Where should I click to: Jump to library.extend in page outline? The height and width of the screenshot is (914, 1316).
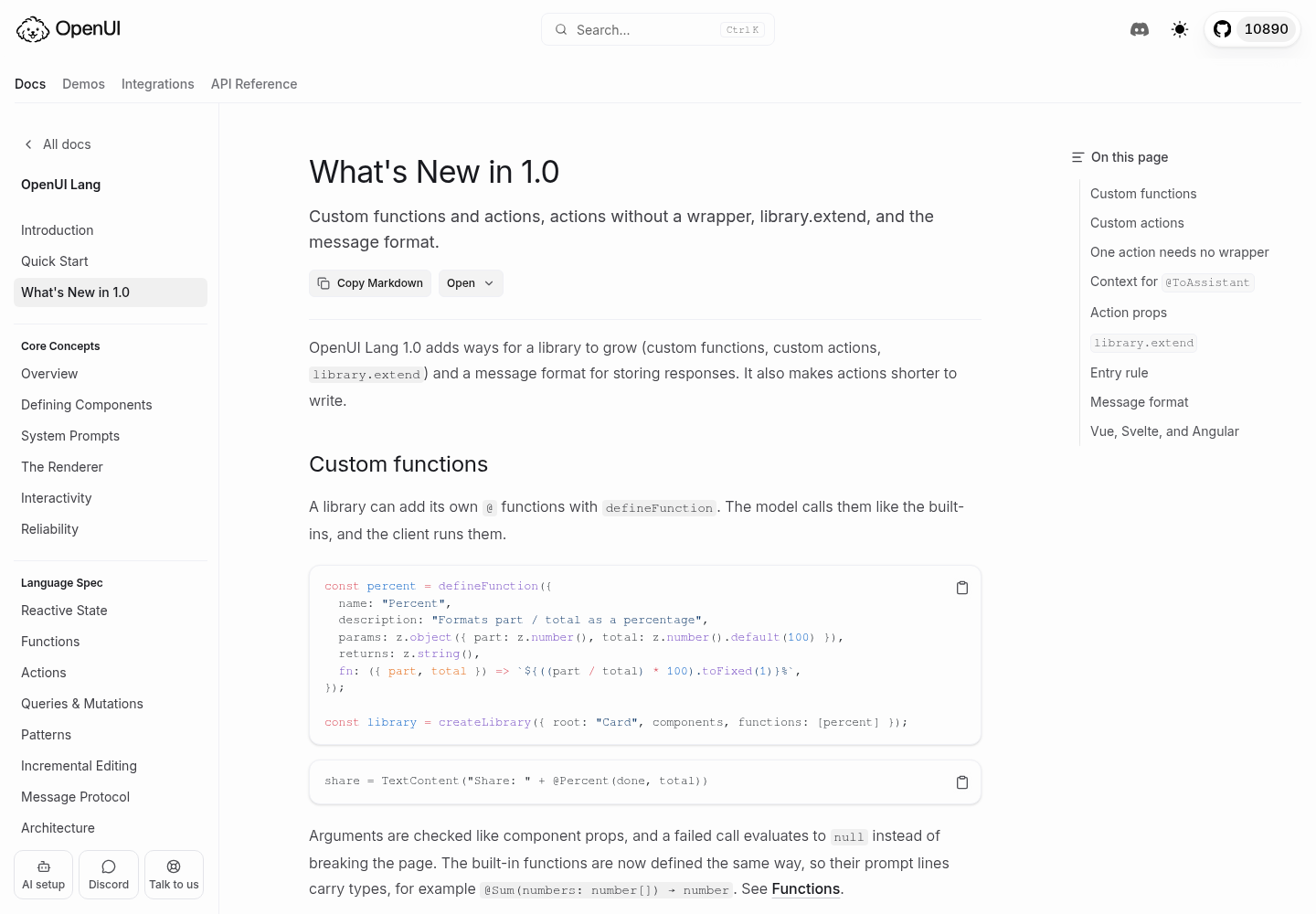(x=1144, y=343)
